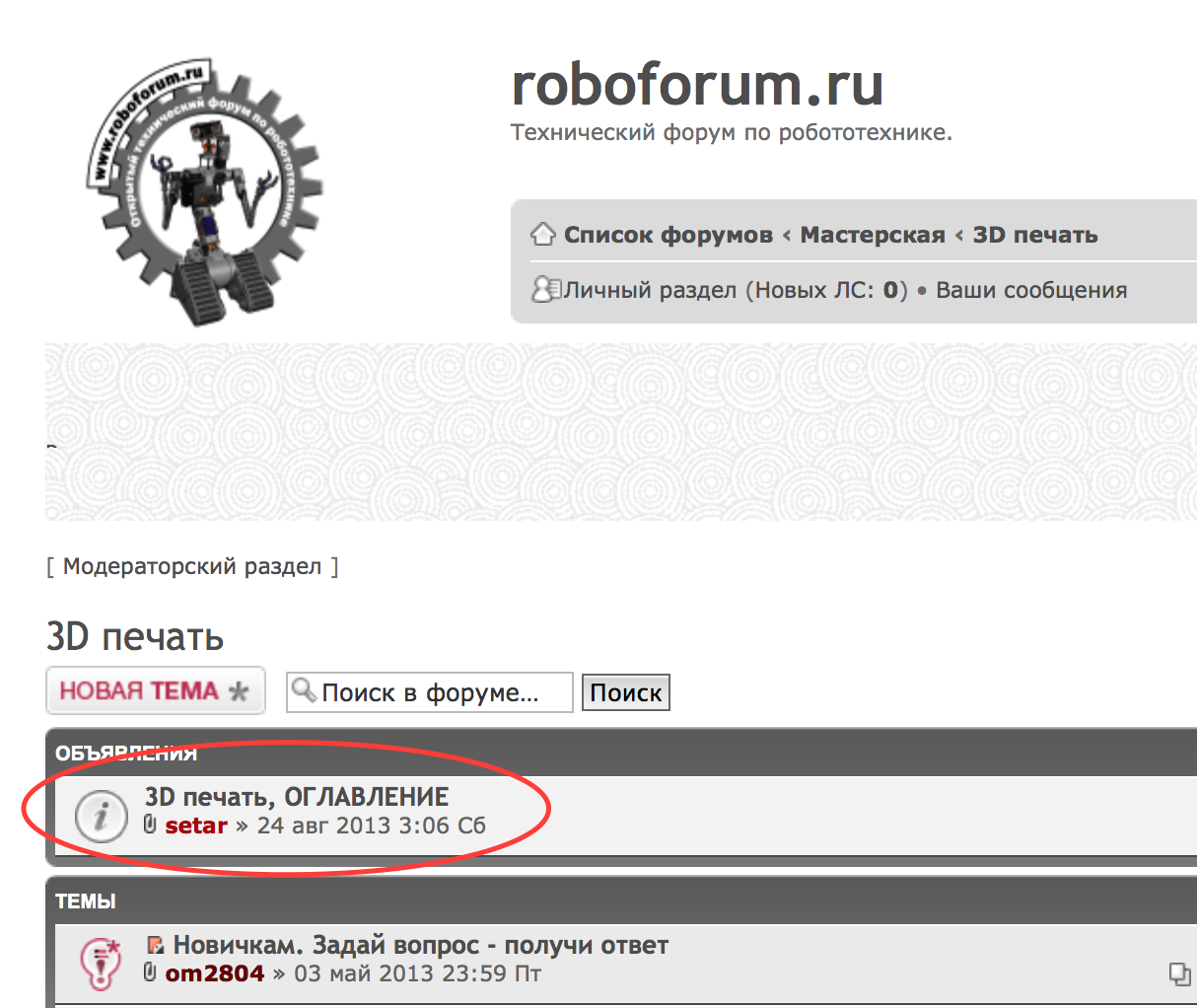Screen dimensions: 1197x1008
Task: Open topic Новичкам. Задай вопрос - получи ответ
Action: [421, 945]
